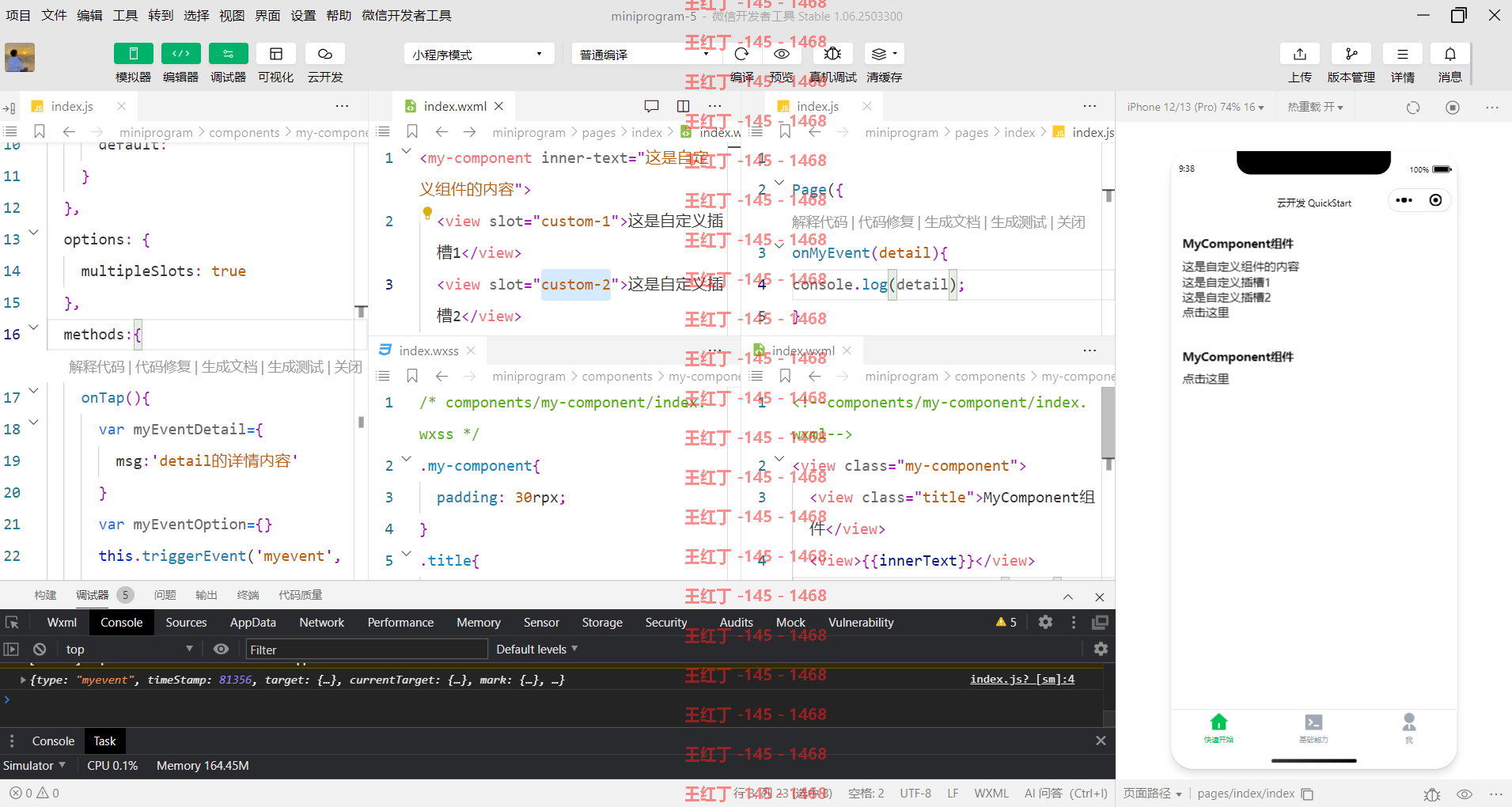Toggle the console sidebar icon

[11, 650]
